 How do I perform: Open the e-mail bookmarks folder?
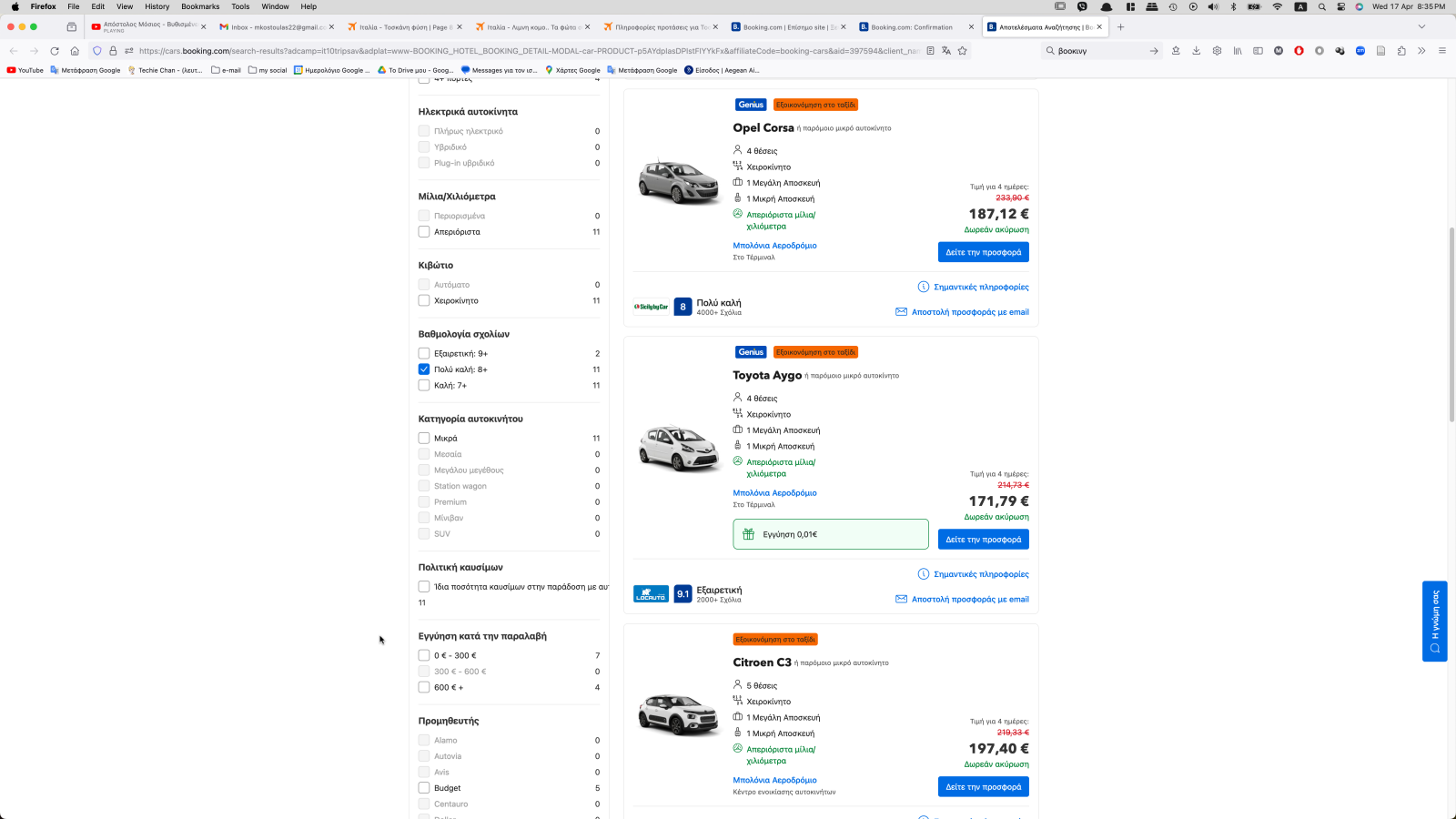[226, 70]
